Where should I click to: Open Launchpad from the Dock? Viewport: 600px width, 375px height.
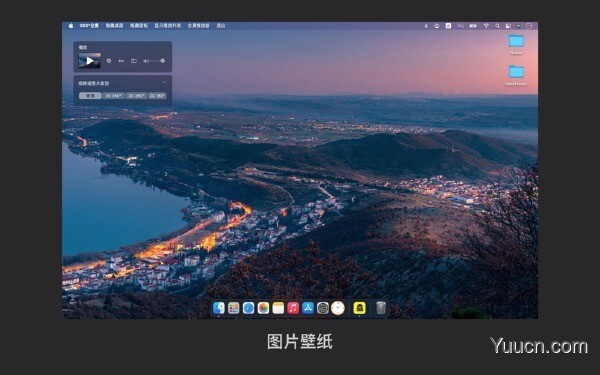(x=233, y=308)
